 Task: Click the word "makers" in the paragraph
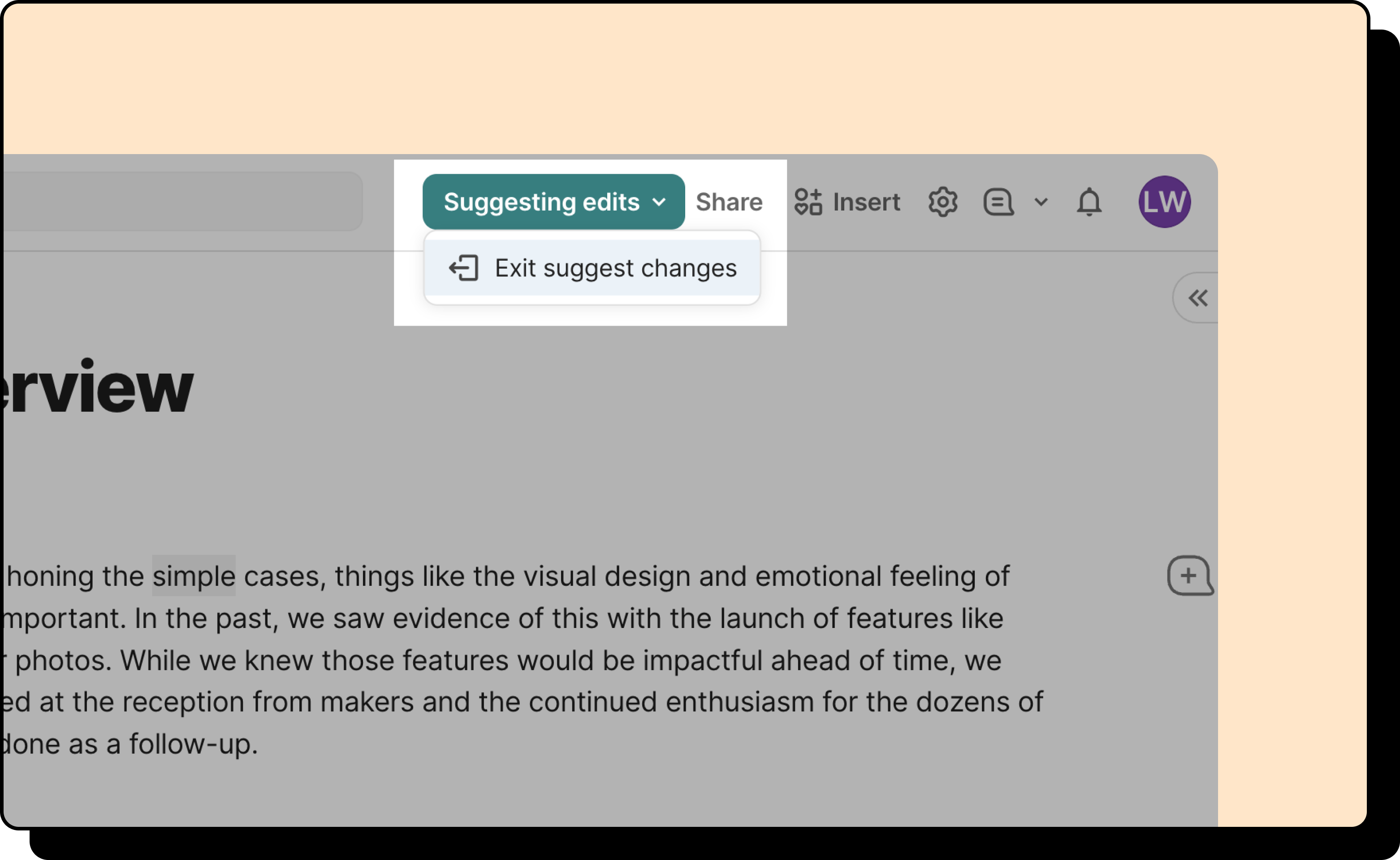point(367,702)
